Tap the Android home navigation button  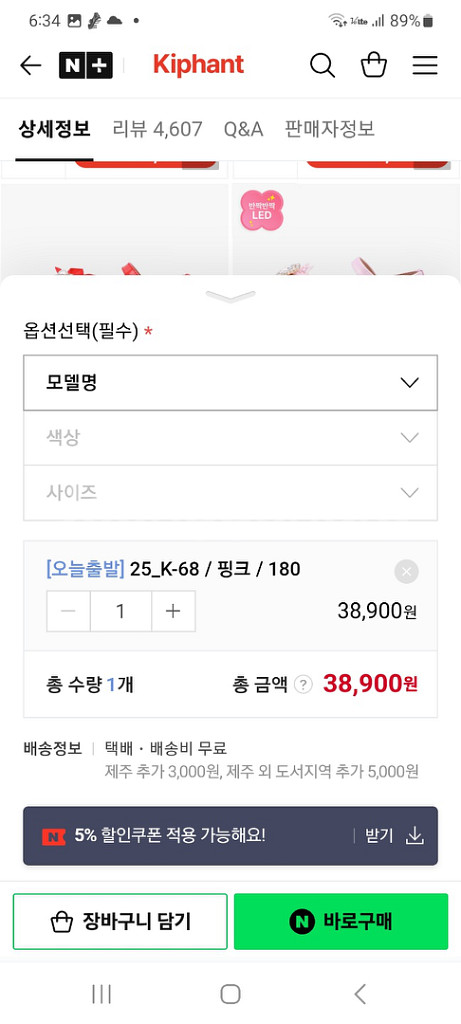[230, 994]
